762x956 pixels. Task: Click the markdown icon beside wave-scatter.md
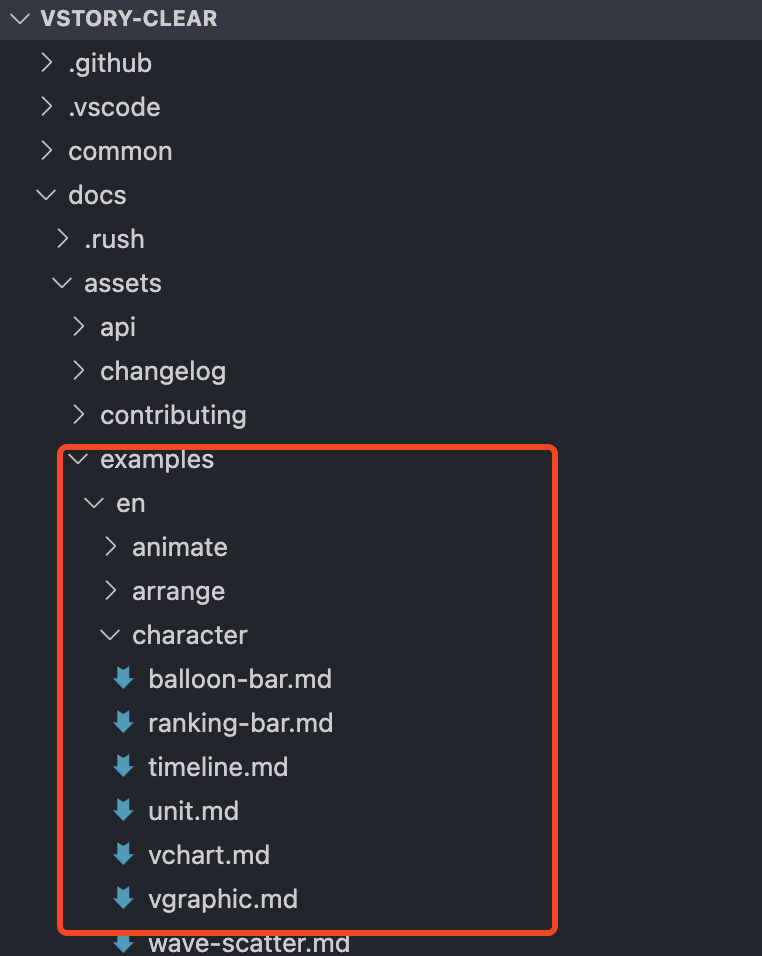point(124,943)
